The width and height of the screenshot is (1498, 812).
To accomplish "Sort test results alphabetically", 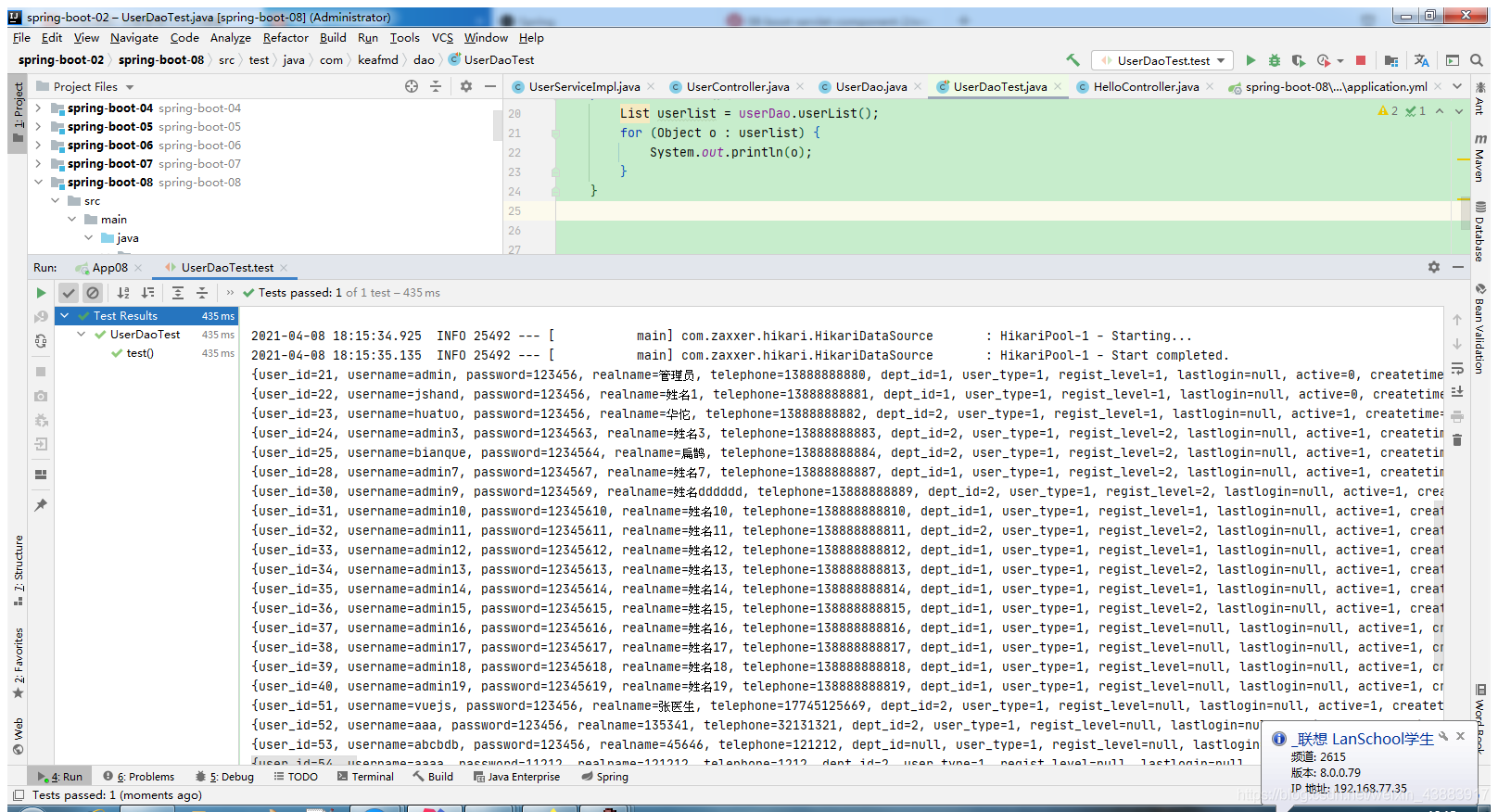I will point(123,293).
